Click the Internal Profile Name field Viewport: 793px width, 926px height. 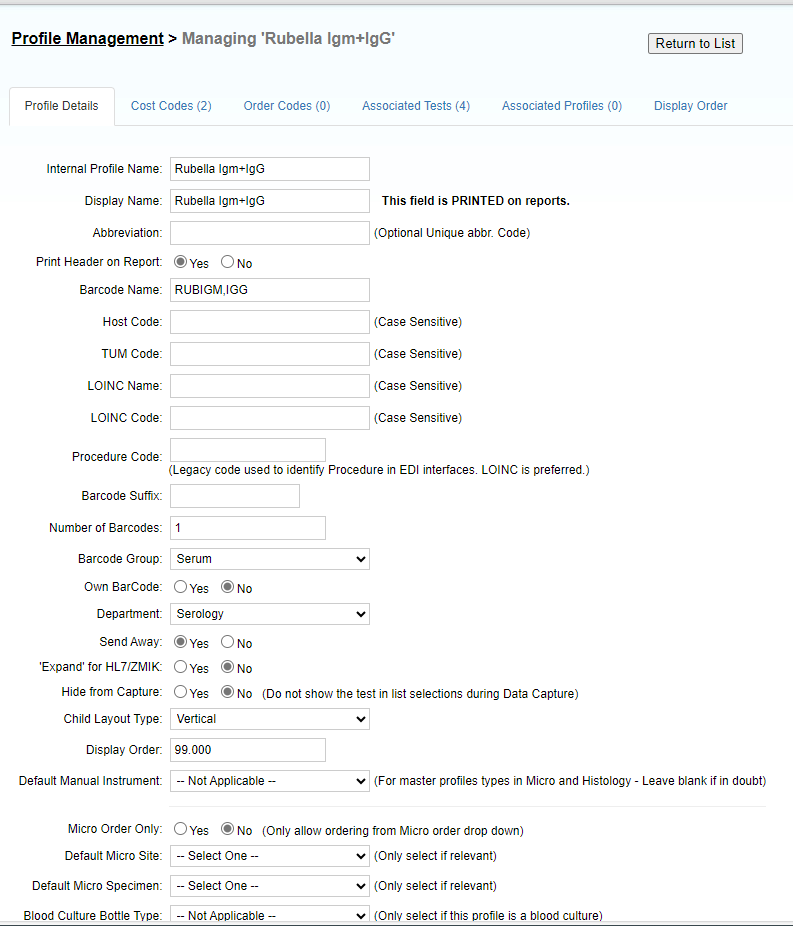click(270, 169)
